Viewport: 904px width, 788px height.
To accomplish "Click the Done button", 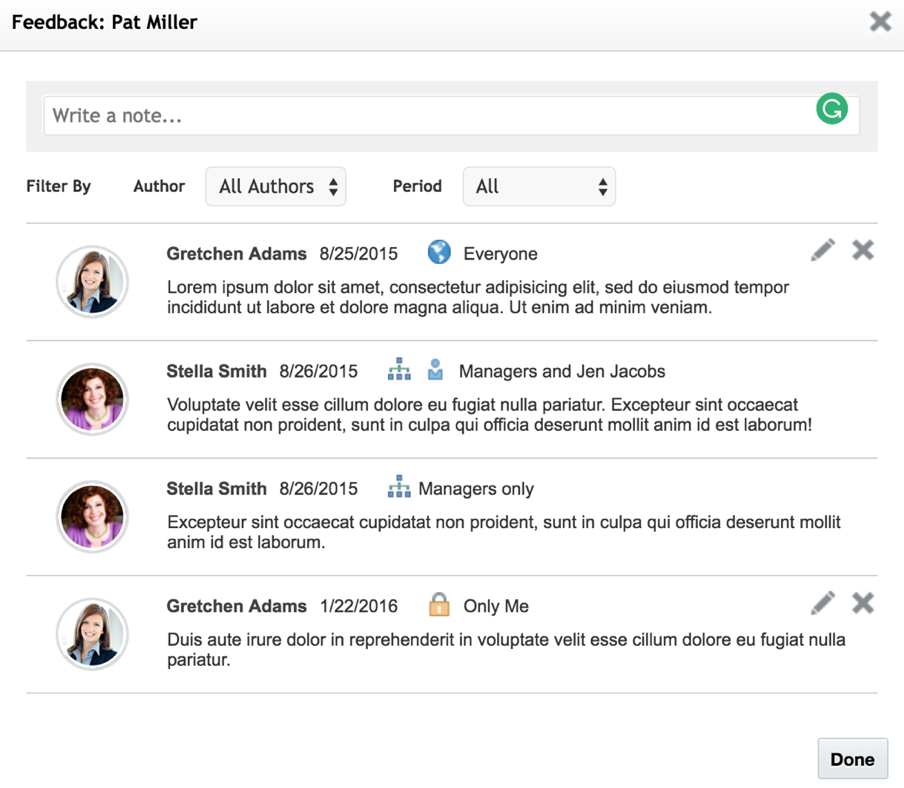I will (853, 759).
